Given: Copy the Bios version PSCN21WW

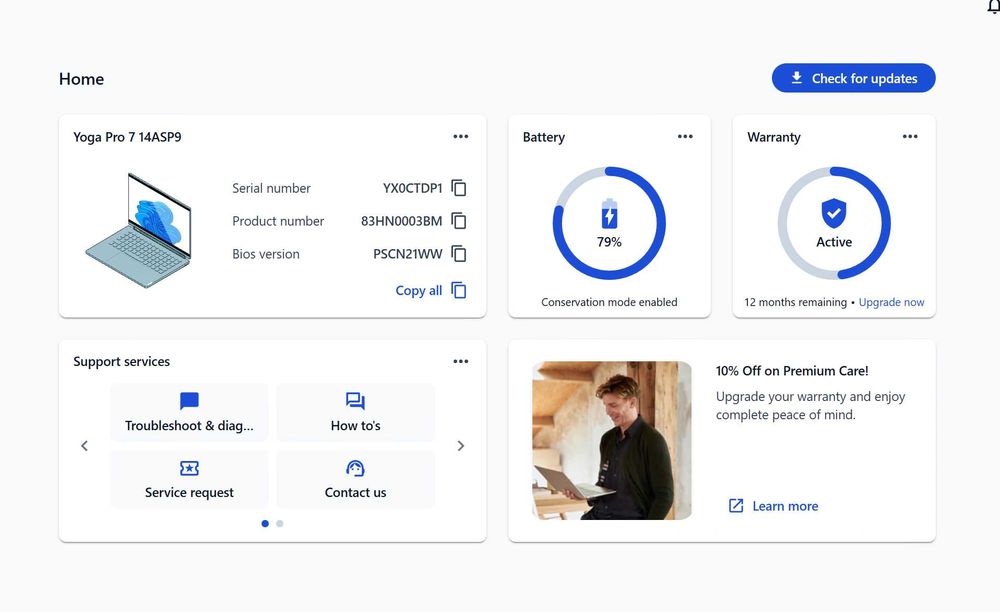Looking at the screenshot, I should click(x=459, y=254).
